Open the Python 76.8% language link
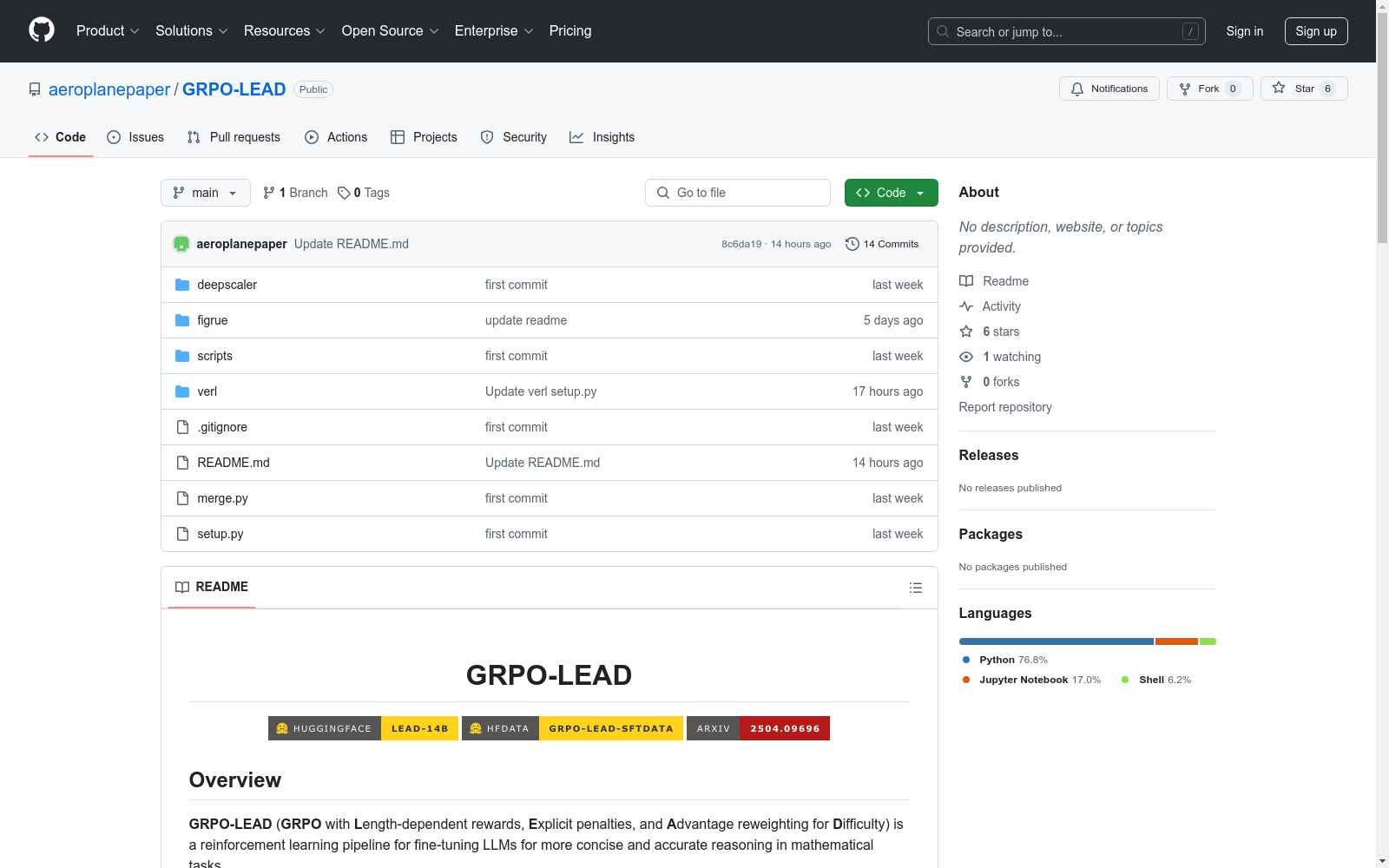 (x=1005, y=660)
